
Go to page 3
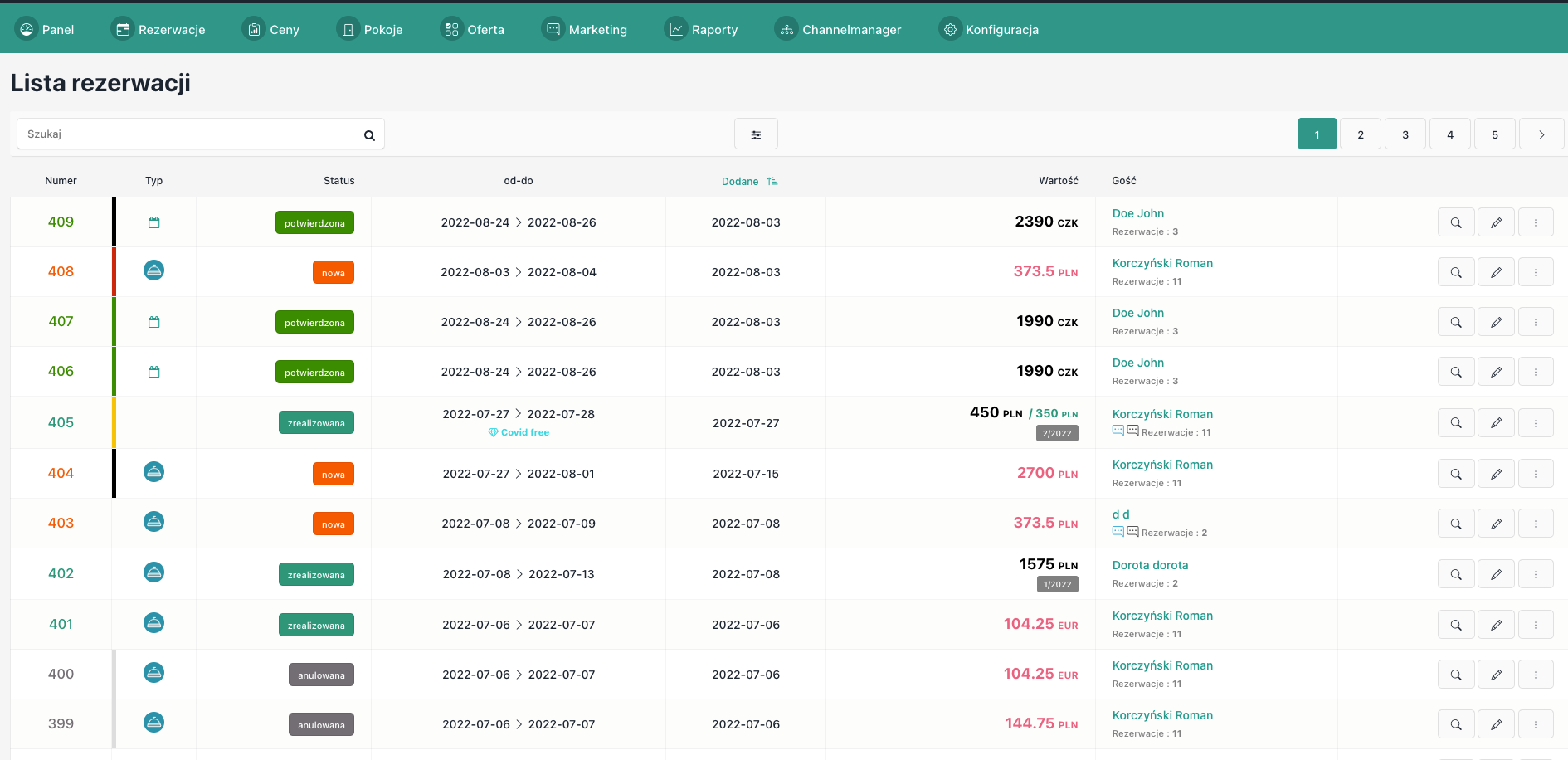click(1405, 134)
